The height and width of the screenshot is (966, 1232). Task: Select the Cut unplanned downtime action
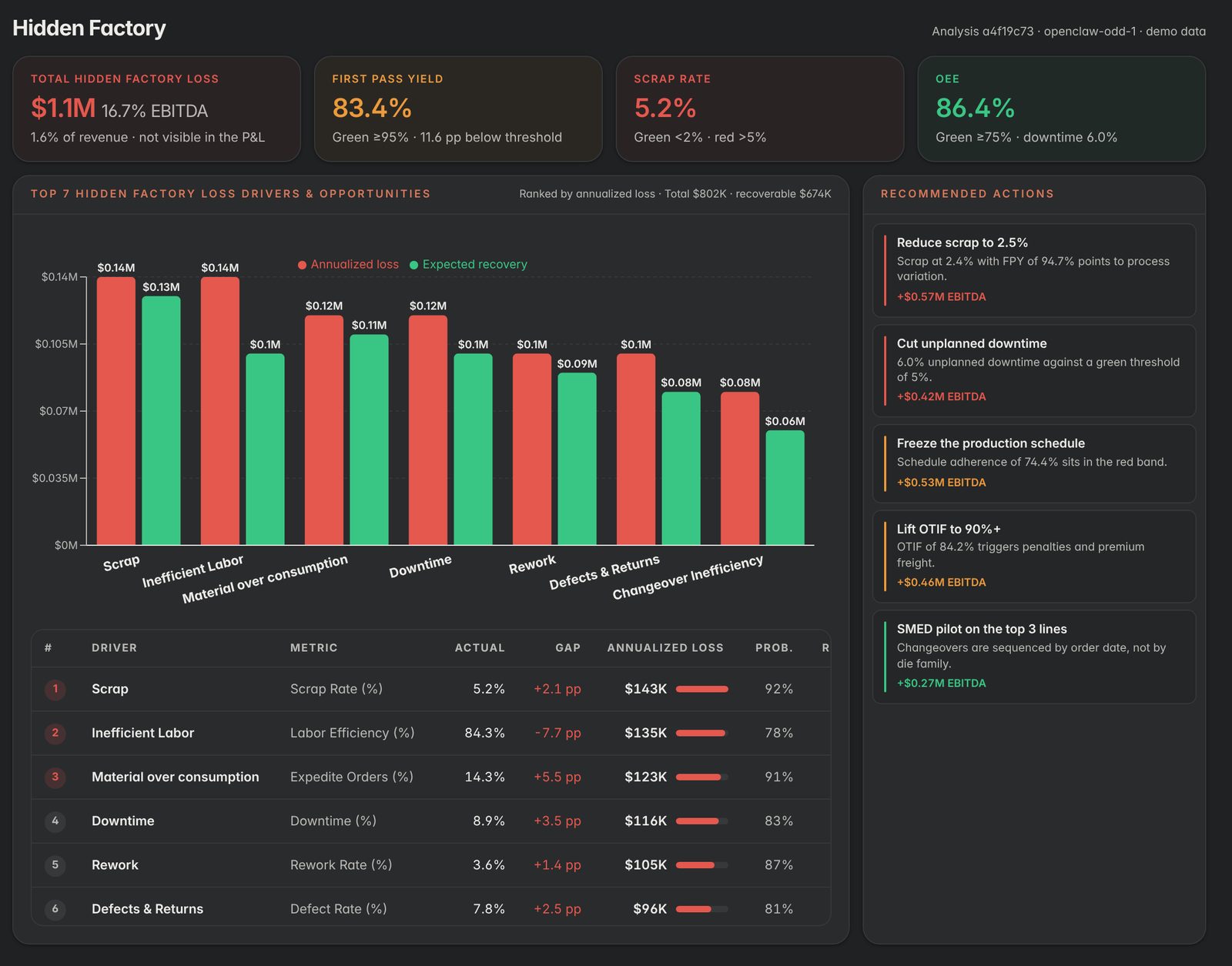(1034, 371)
